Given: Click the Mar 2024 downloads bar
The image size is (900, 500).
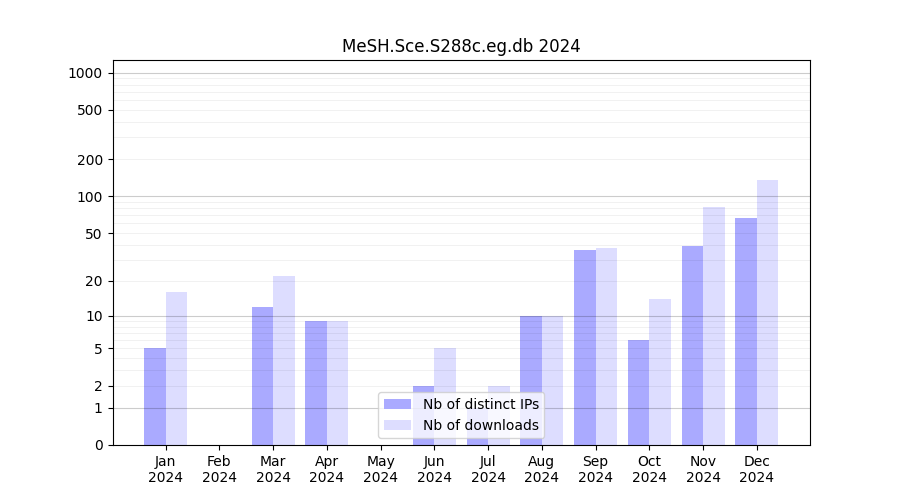Looking at the screenshot, I should (x=284, y=360).
